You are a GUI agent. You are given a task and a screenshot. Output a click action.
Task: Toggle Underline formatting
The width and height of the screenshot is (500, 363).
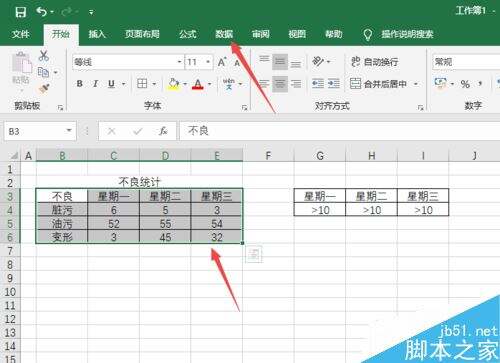click(x=111, y=84)
